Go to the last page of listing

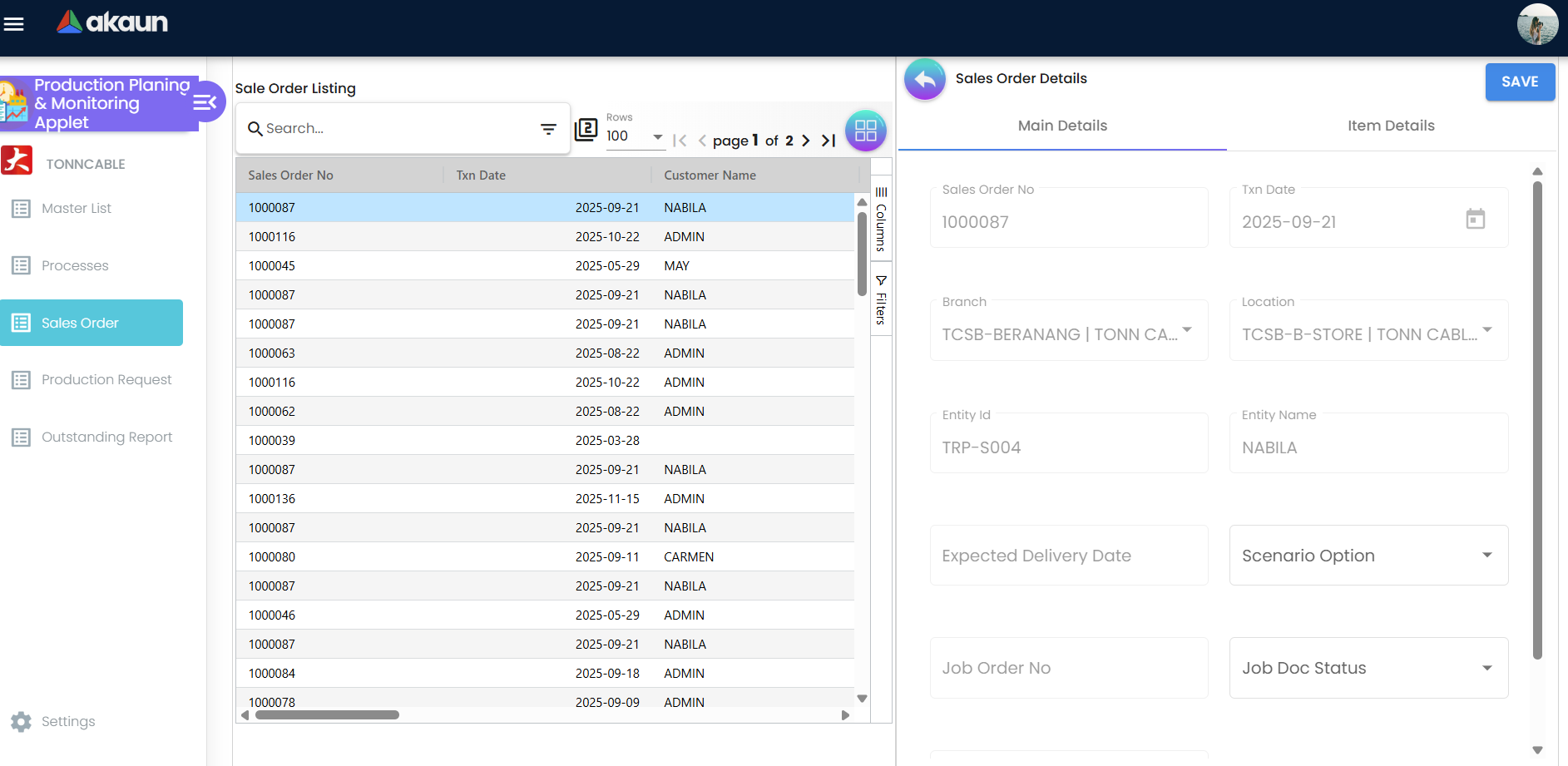[x=829, y=141]
